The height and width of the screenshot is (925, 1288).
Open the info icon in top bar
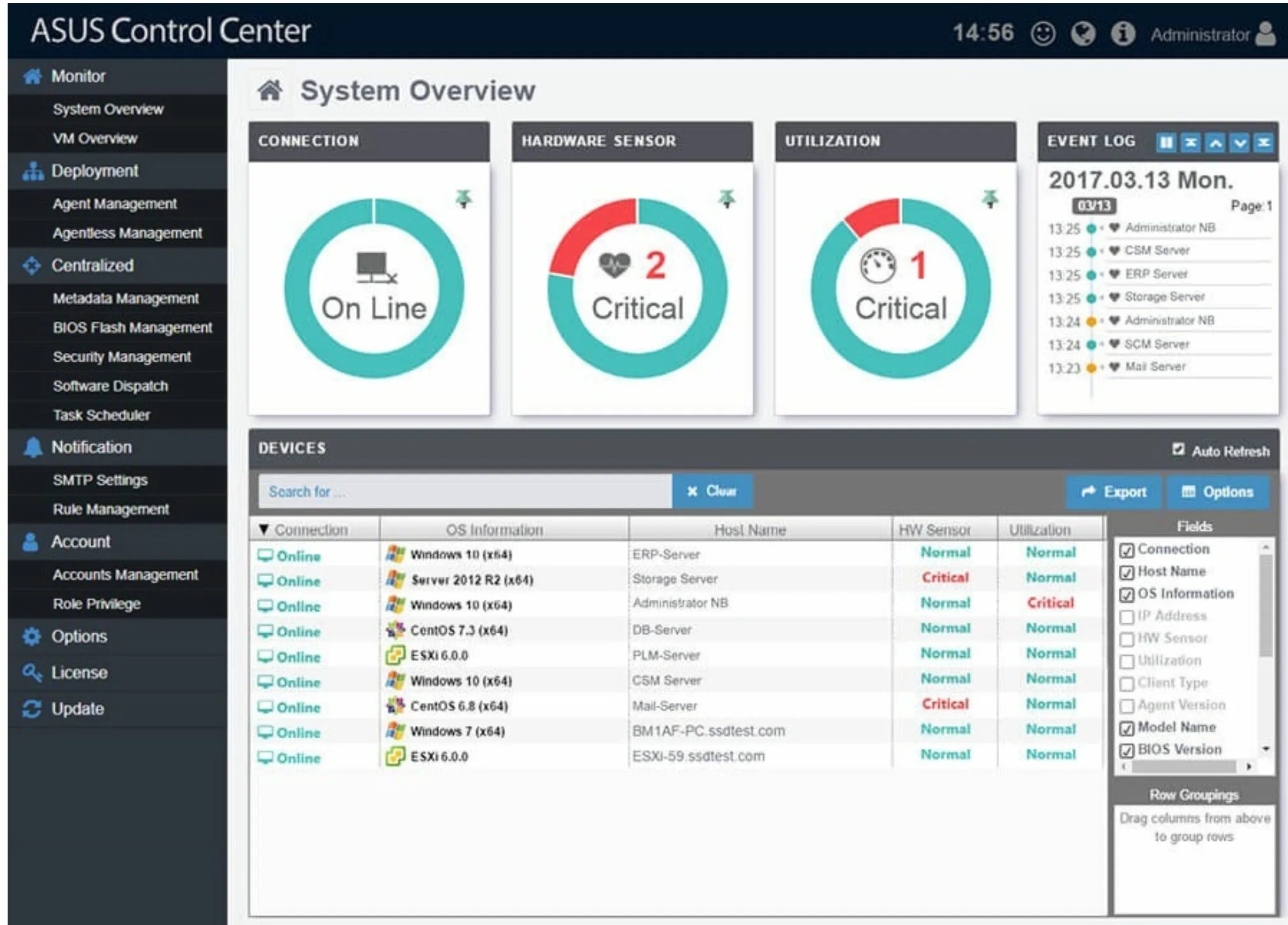coord(1123,33)
